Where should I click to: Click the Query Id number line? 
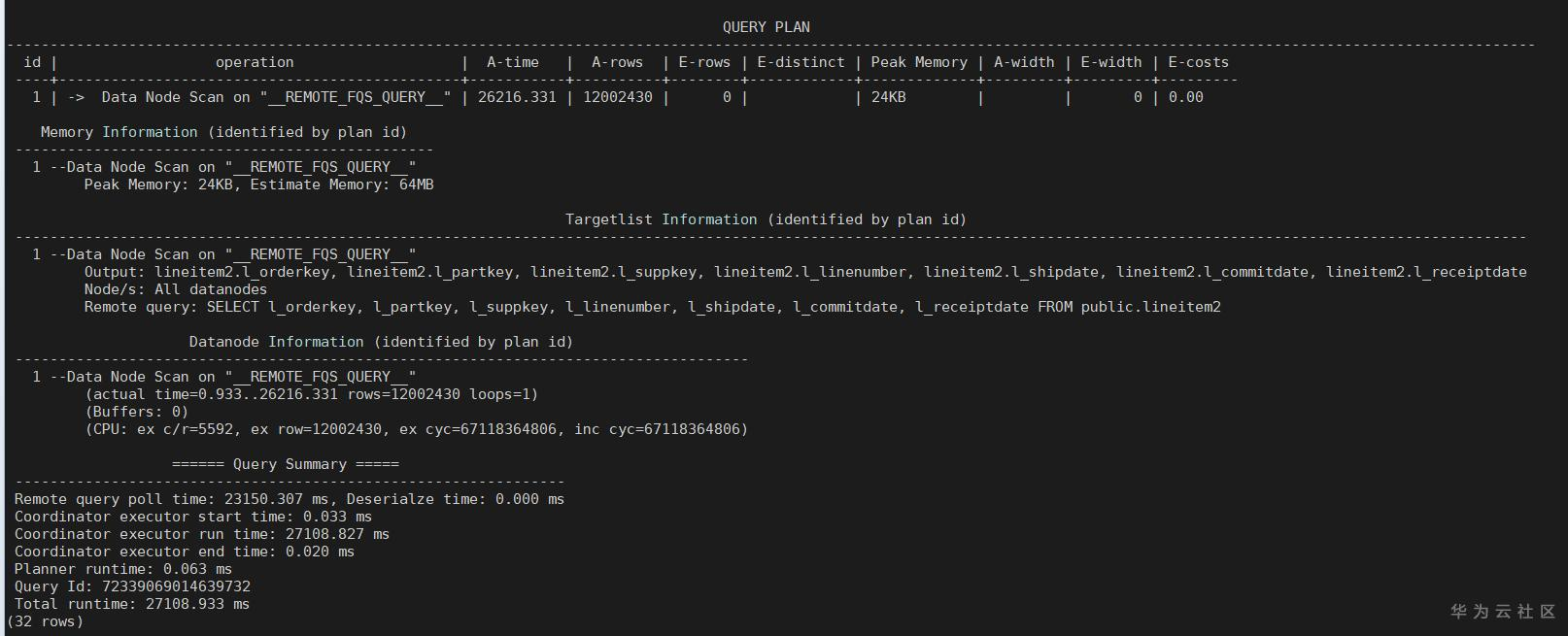pos(132,586)
